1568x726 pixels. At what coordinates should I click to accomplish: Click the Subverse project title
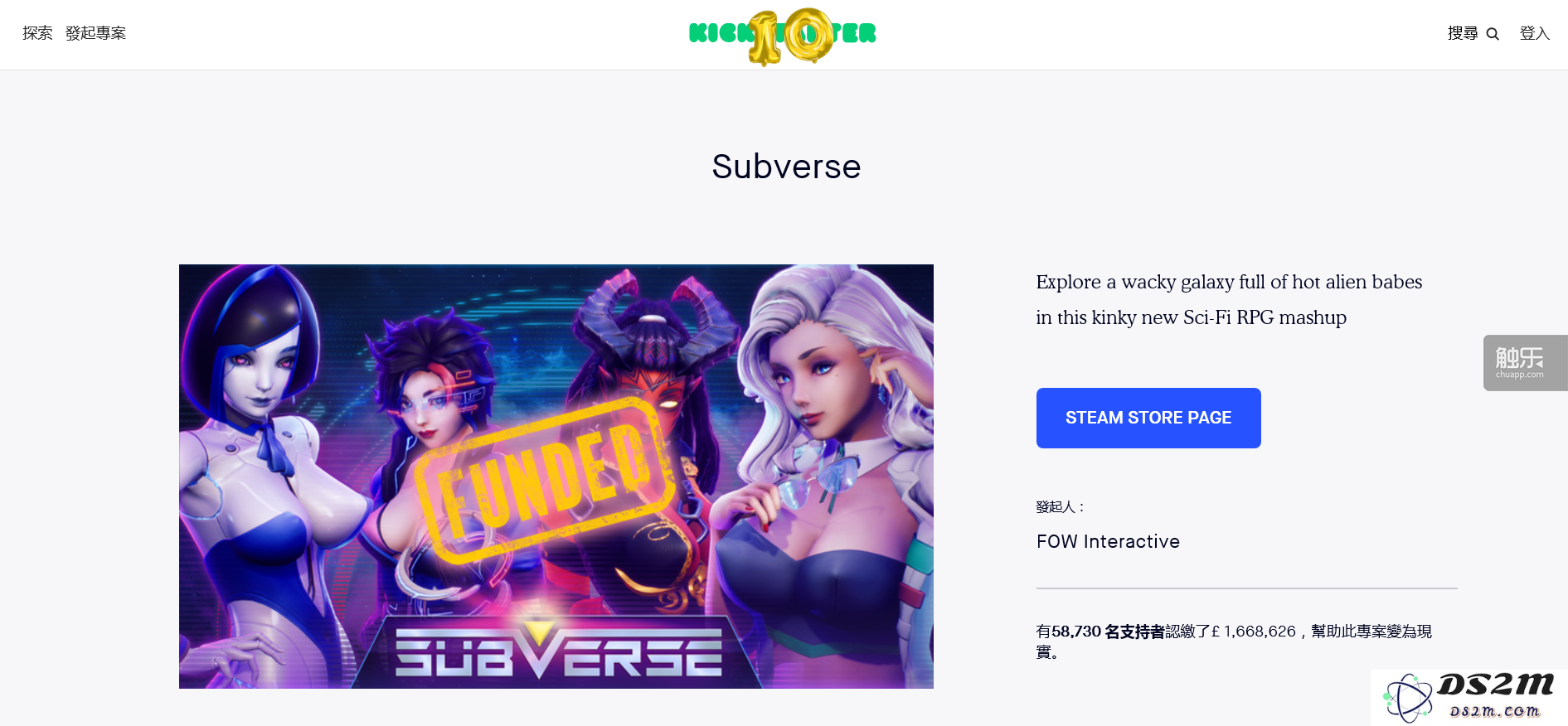point(786,167)
